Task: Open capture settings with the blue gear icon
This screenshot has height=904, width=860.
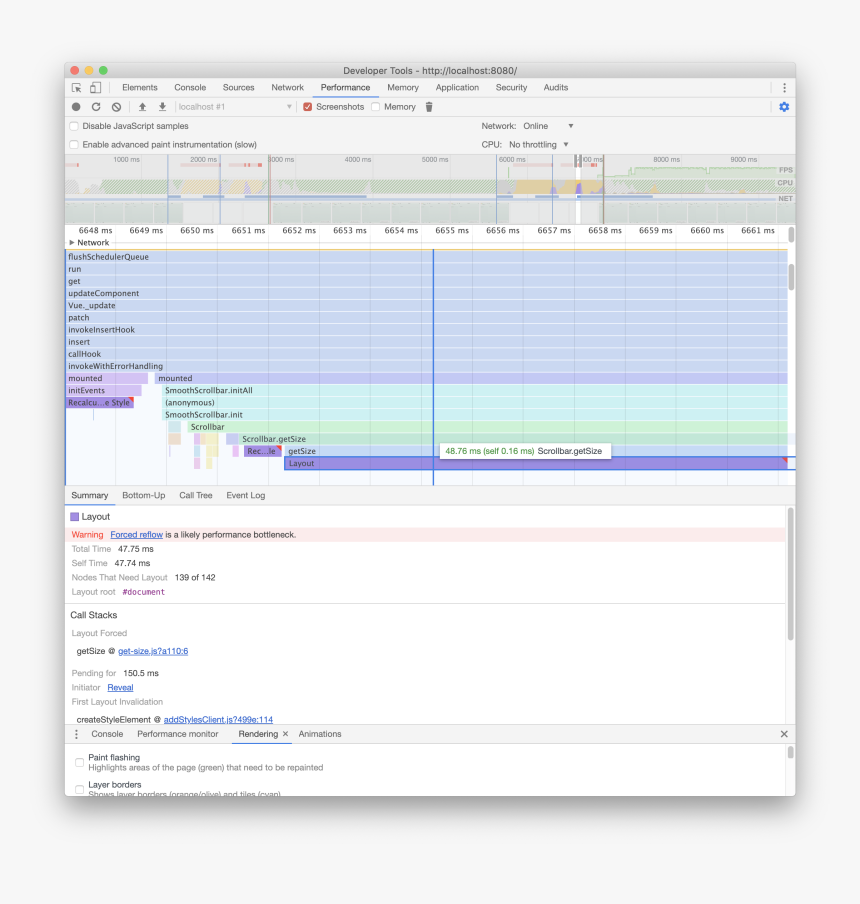Action: (784, 107)
